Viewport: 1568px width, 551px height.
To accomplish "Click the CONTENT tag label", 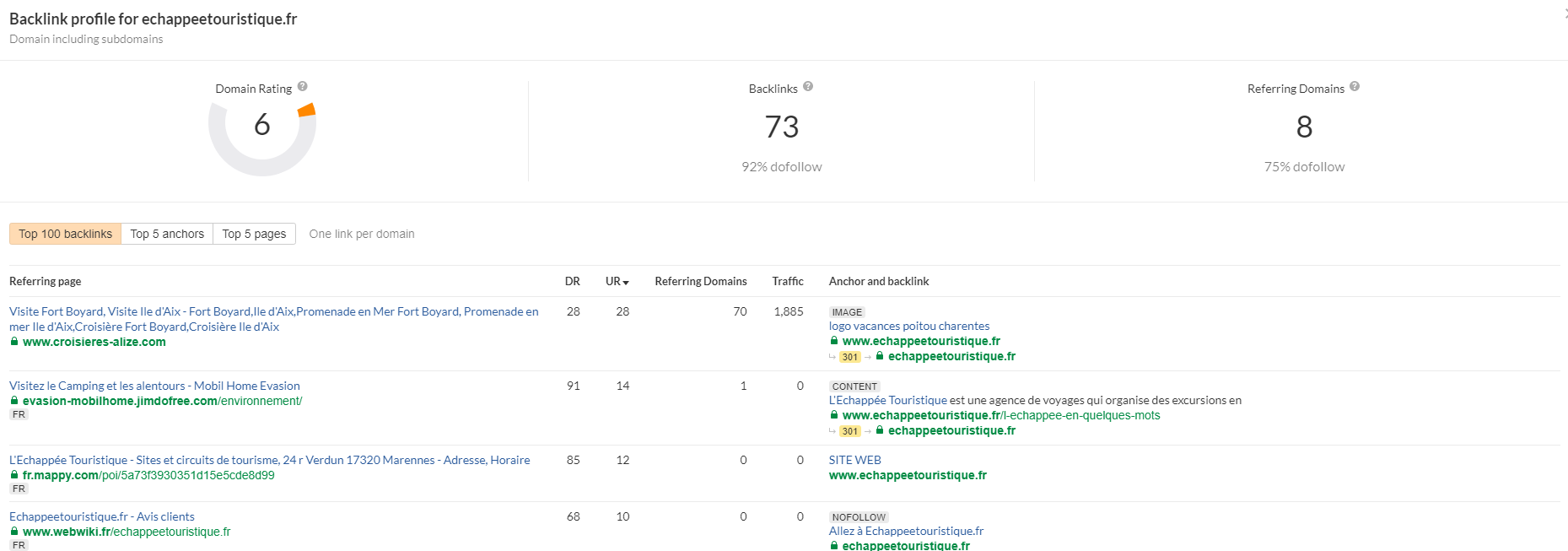I will pyautogui.click(x=854, y=386).
